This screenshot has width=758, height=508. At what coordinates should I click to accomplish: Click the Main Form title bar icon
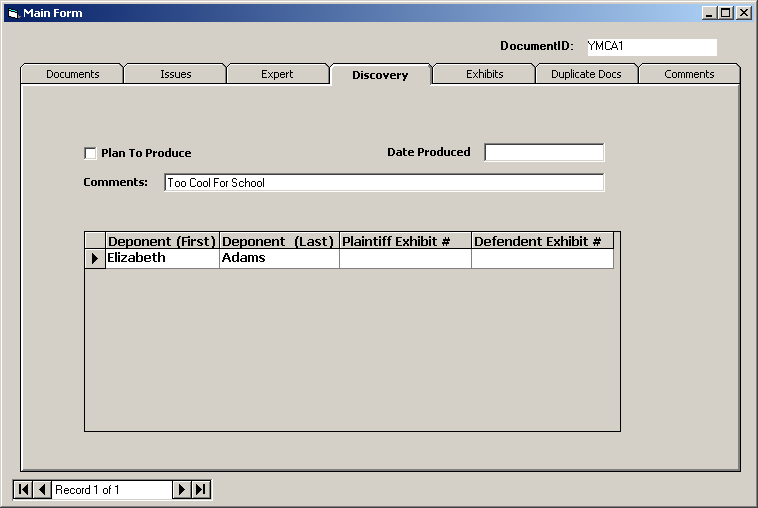click(x=13, y=13)
